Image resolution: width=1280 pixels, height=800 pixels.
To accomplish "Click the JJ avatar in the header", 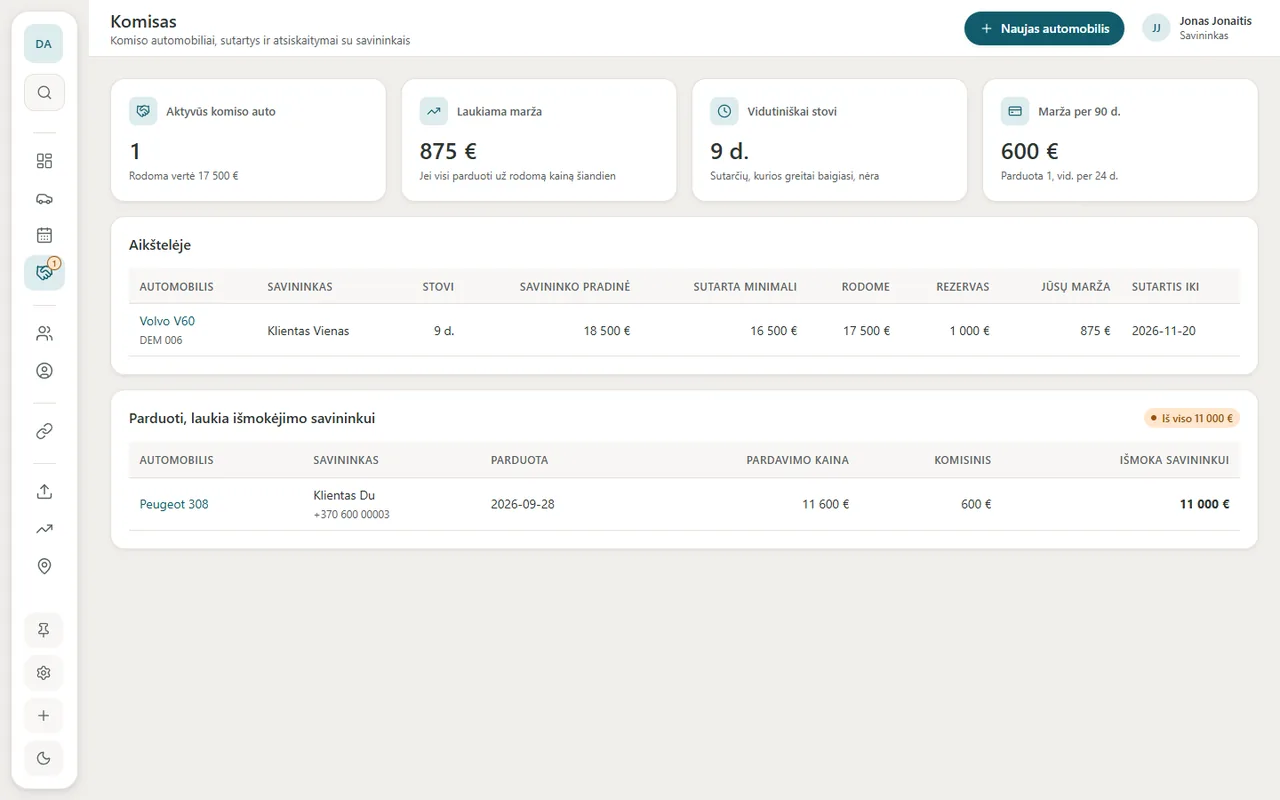I will 1157,28.
